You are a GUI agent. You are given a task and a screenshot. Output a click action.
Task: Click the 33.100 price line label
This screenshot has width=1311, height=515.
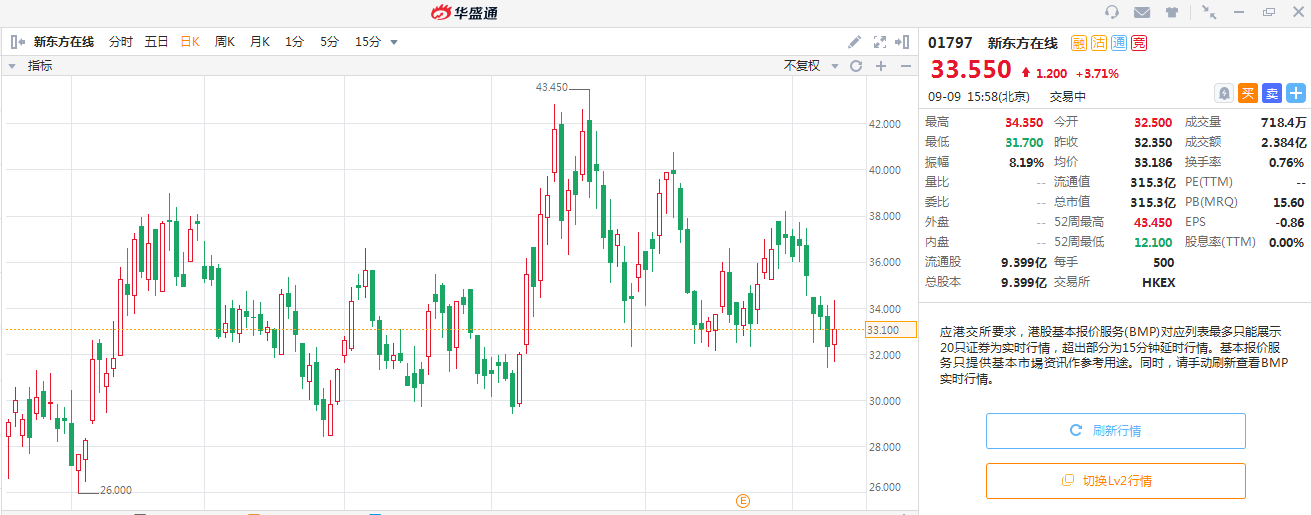[890, 330]
